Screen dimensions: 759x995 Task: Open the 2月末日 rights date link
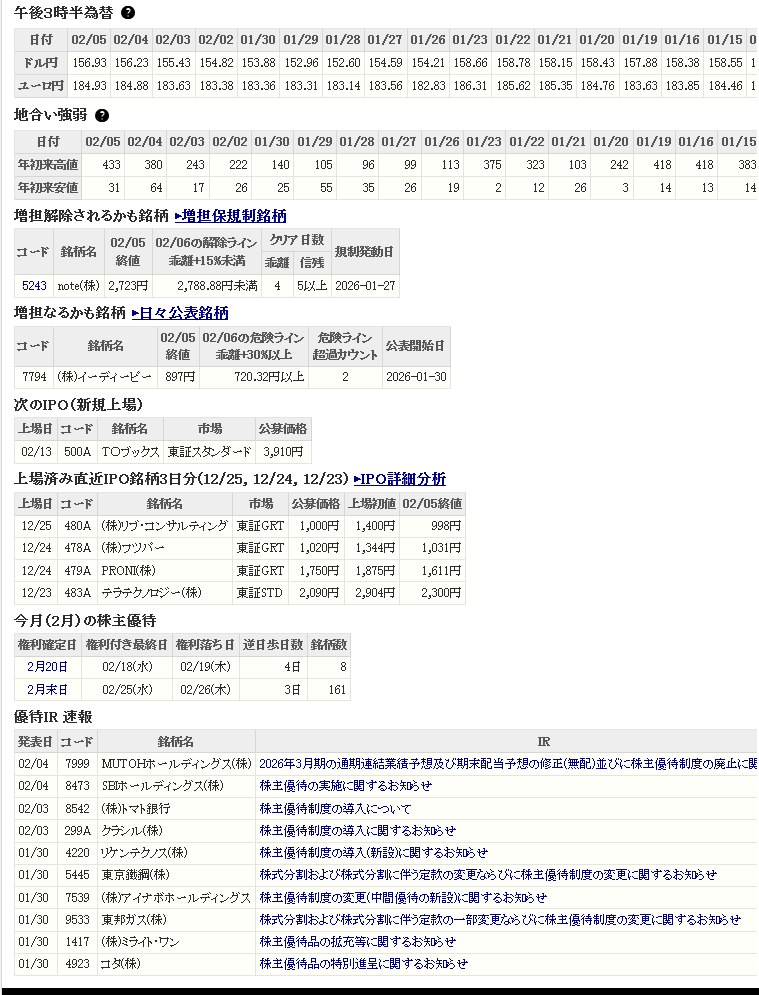47,689
